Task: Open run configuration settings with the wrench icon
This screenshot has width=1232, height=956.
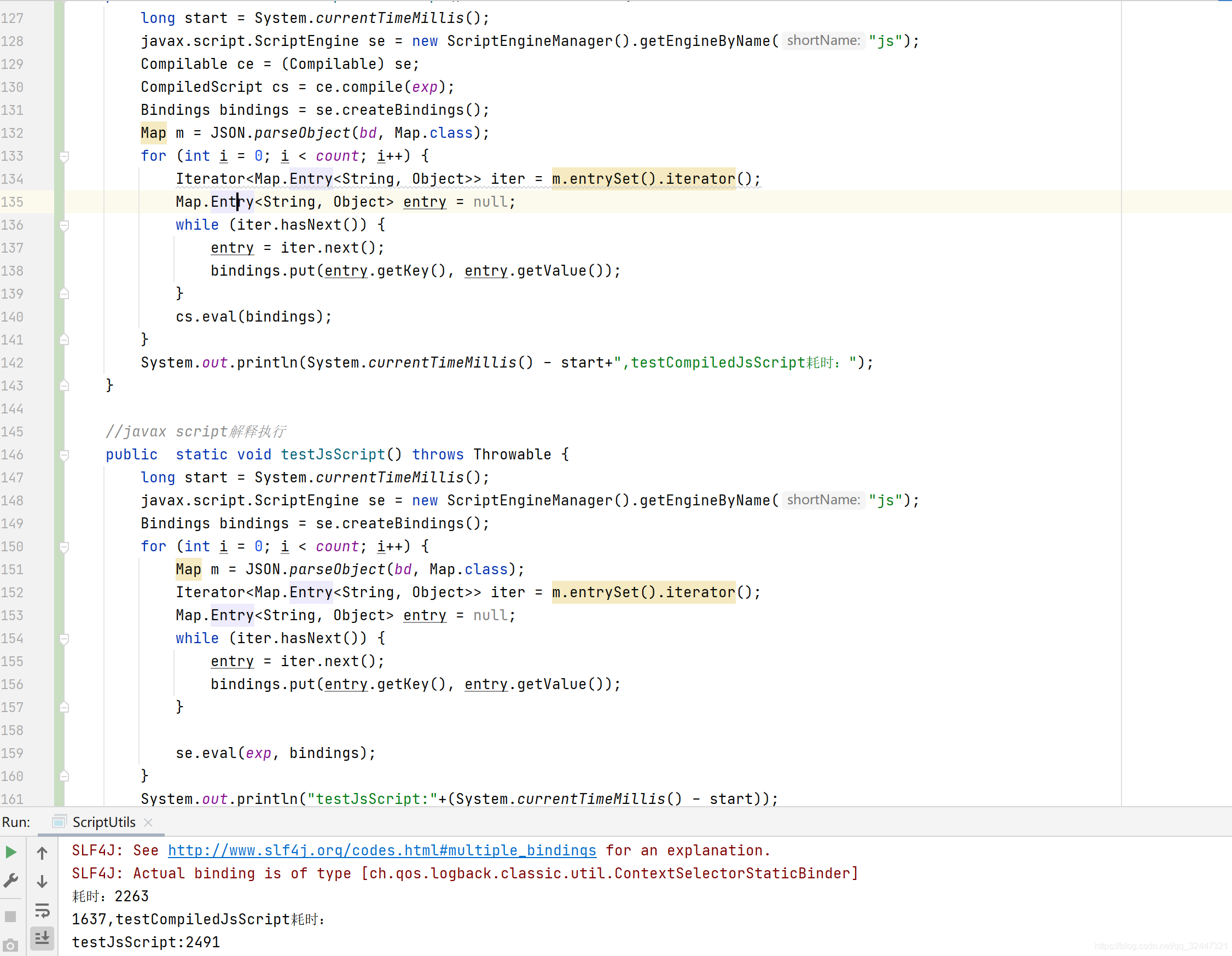Action: [x=11, y=879]
